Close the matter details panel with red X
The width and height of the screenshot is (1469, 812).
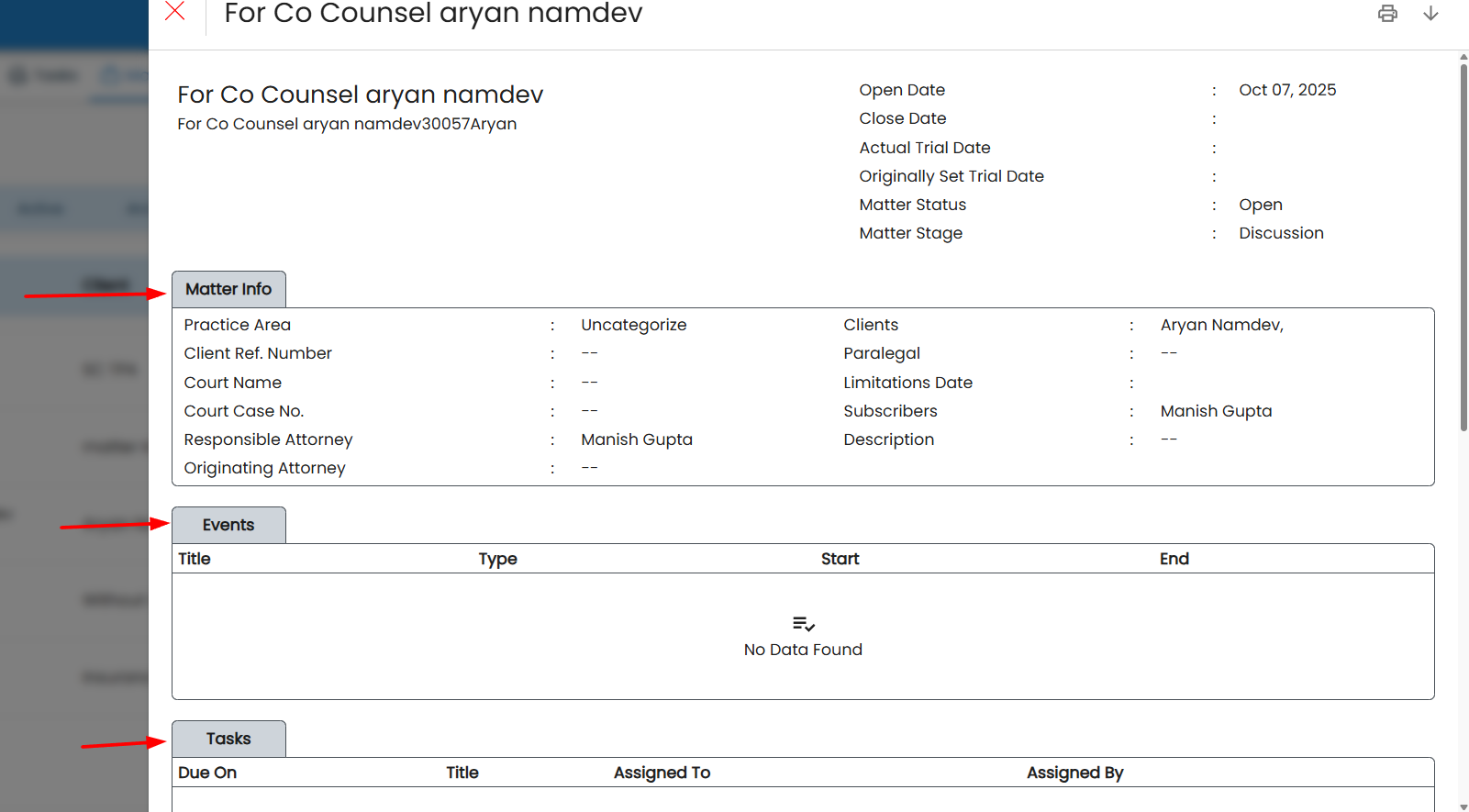tap(174, 11)
